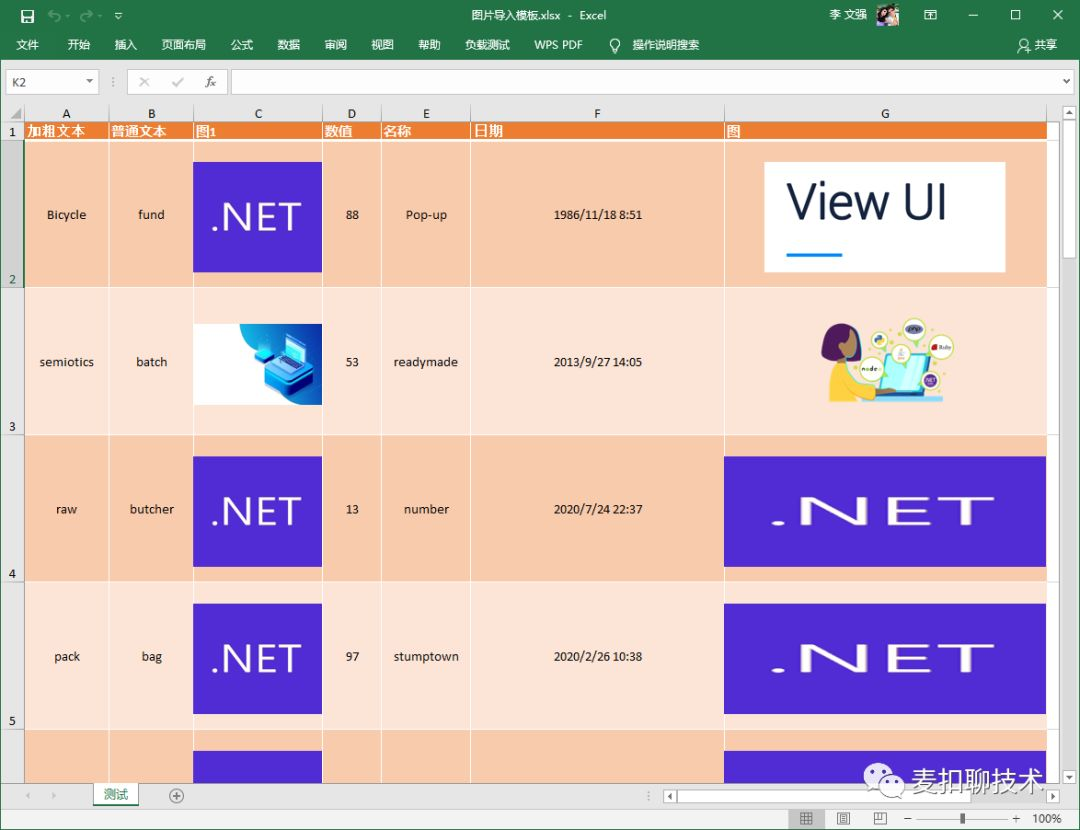Click the formula bar cancel X icon
Viewport: 1080px width, 830px height.
(144, 82)
